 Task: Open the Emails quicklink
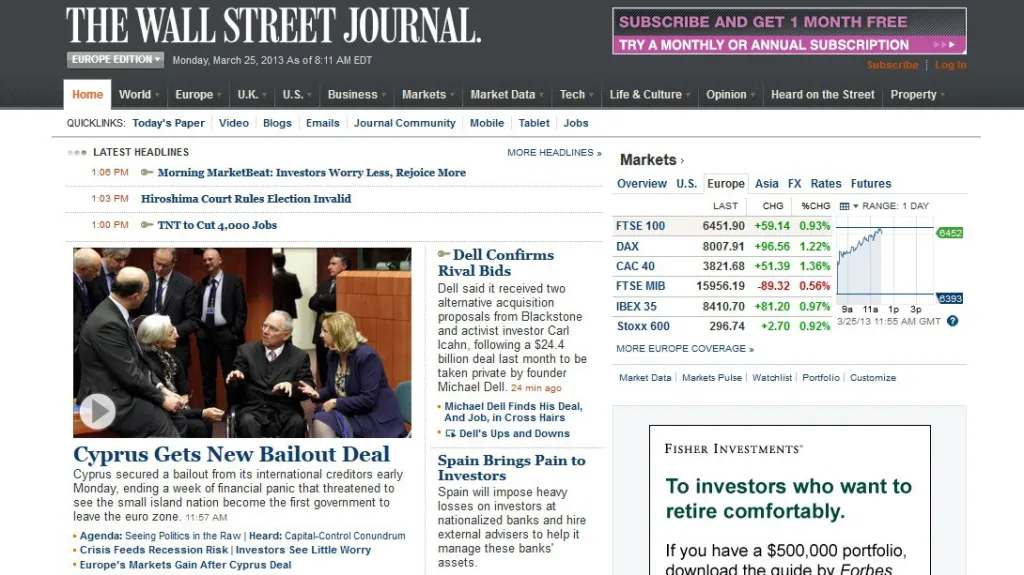[323, 123]
